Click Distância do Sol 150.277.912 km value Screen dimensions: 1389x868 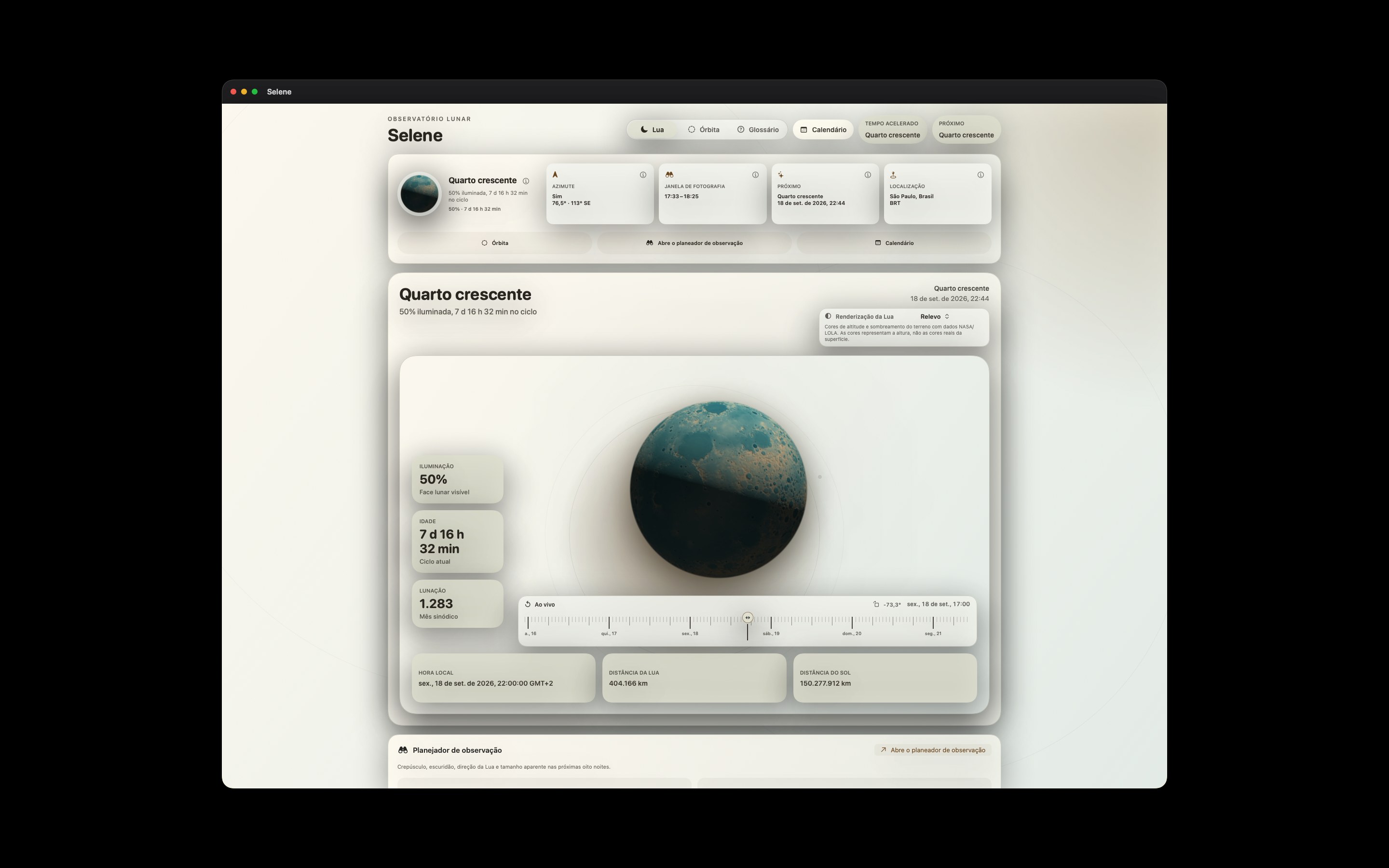pos(825,684)
